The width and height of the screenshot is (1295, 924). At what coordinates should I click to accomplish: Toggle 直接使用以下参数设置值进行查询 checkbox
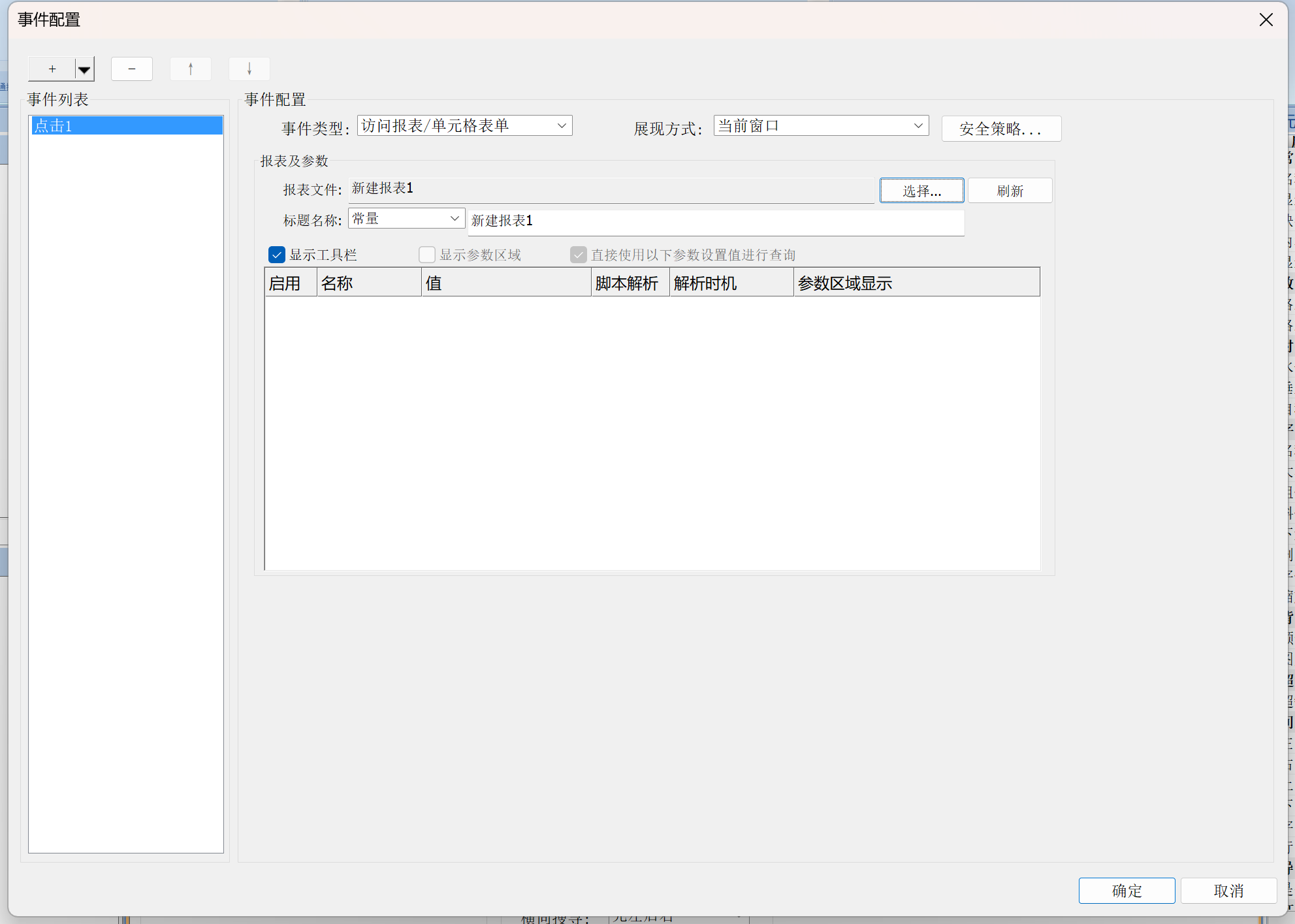click(579, 255)
